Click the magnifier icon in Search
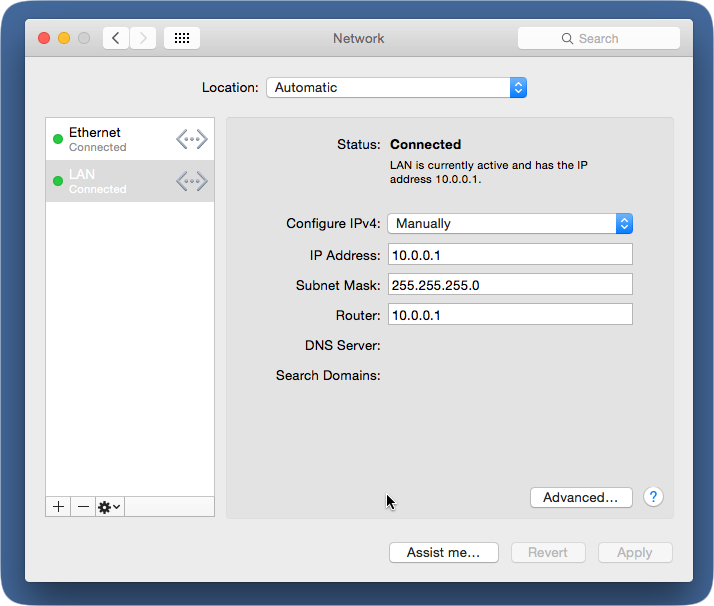 [567, 39]
